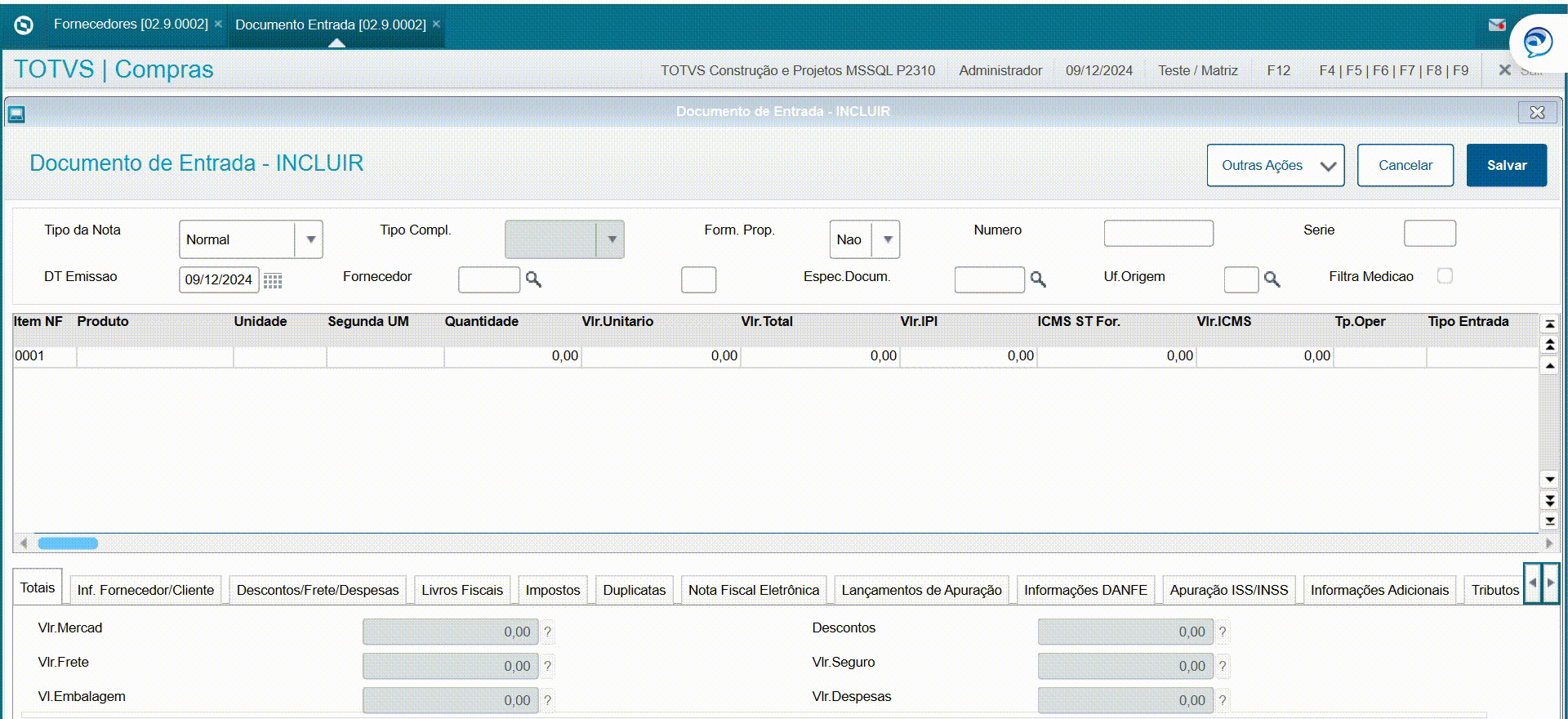1568x719 pixels.
Task: Open Inf. Fornecedor/Cliente tab
Action: 145,590
